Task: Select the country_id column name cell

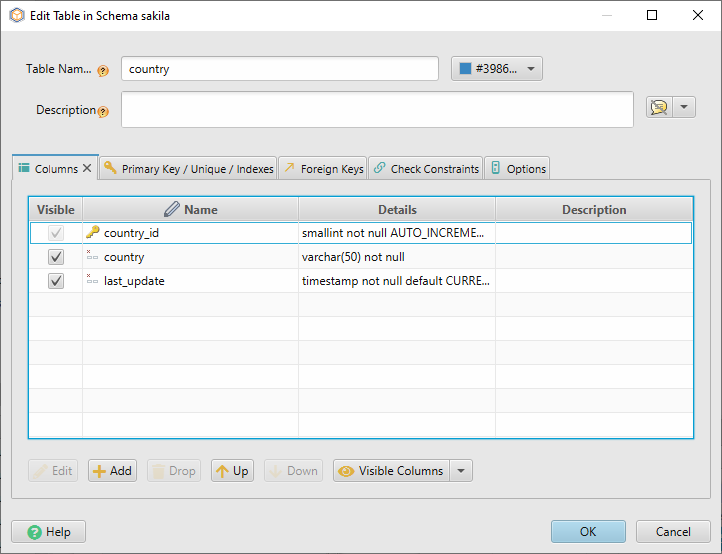Action: click(190, 233)
